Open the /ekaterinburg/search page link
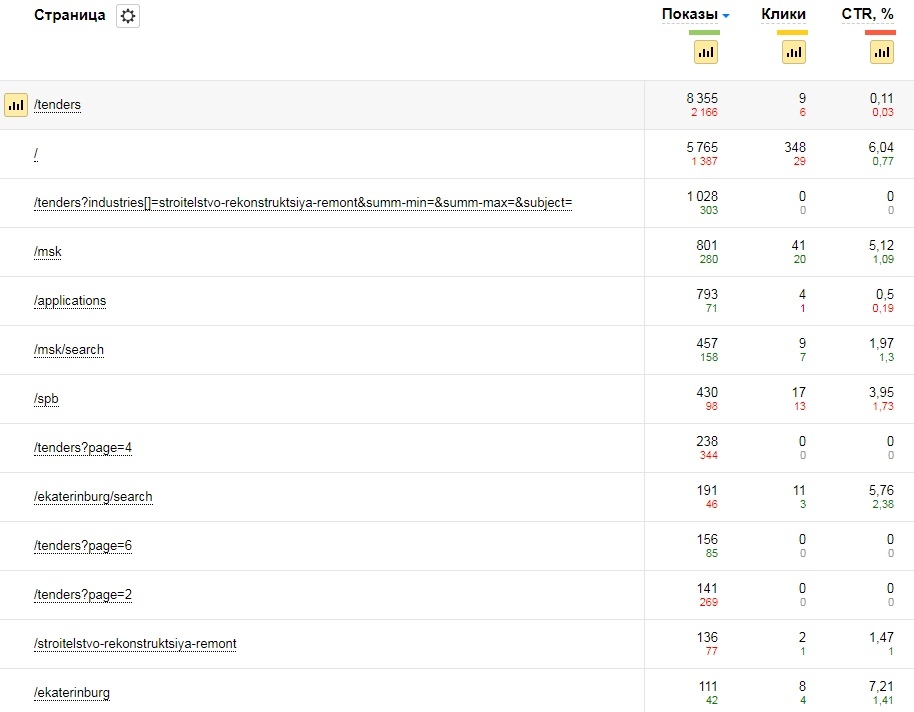Screen dimensions: 914x712 [x=93, y=496]
